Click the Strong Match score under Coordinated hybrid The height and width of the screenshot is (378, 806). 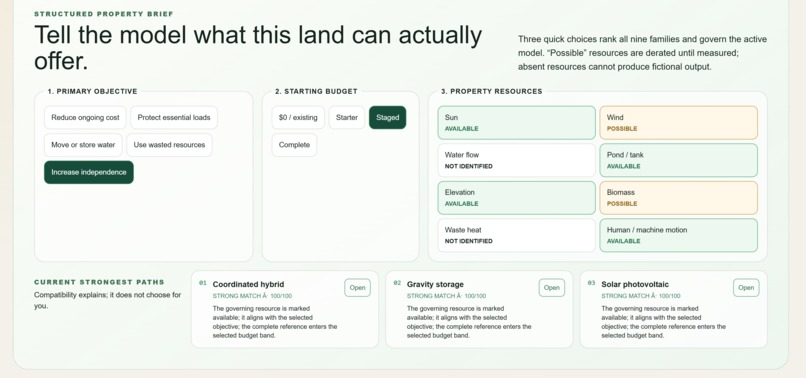pos(252,296)
